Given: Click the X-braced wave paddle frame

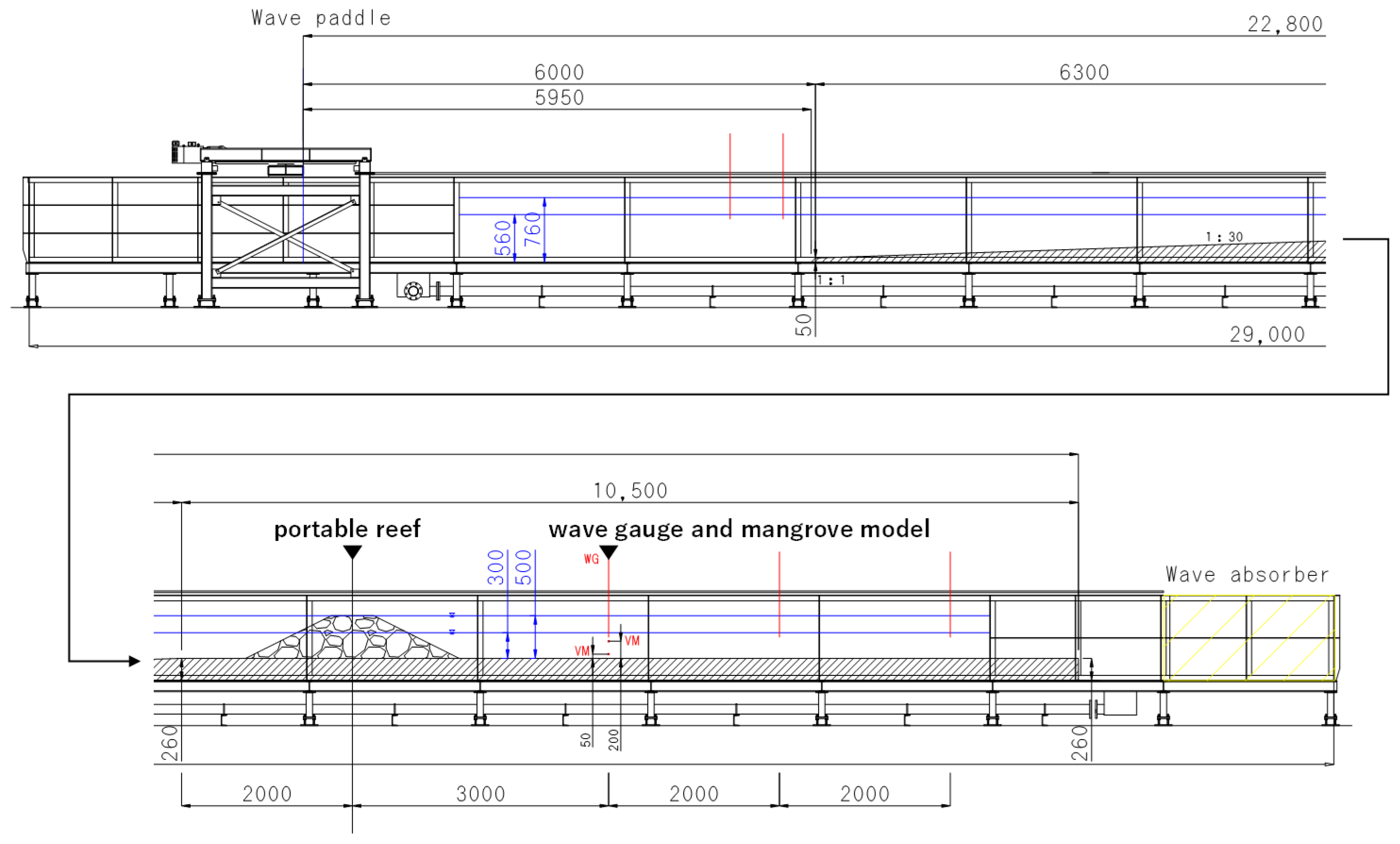Looking at the screenshot, I should [286, 236].
